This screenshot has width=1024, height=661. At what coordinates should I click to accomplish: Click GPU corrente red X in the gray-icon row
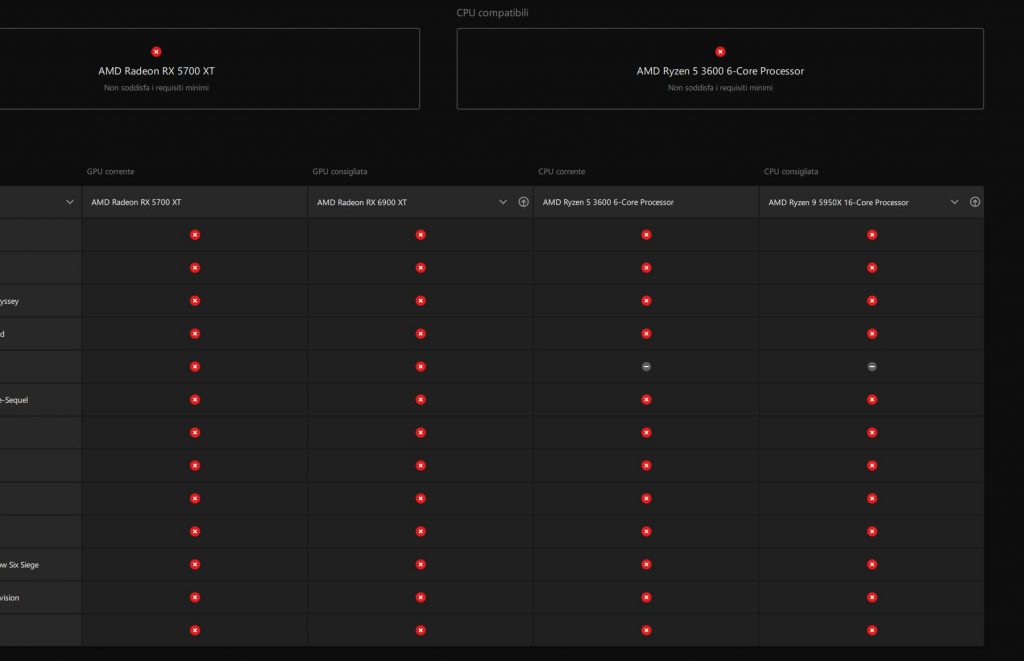(195, 366)
